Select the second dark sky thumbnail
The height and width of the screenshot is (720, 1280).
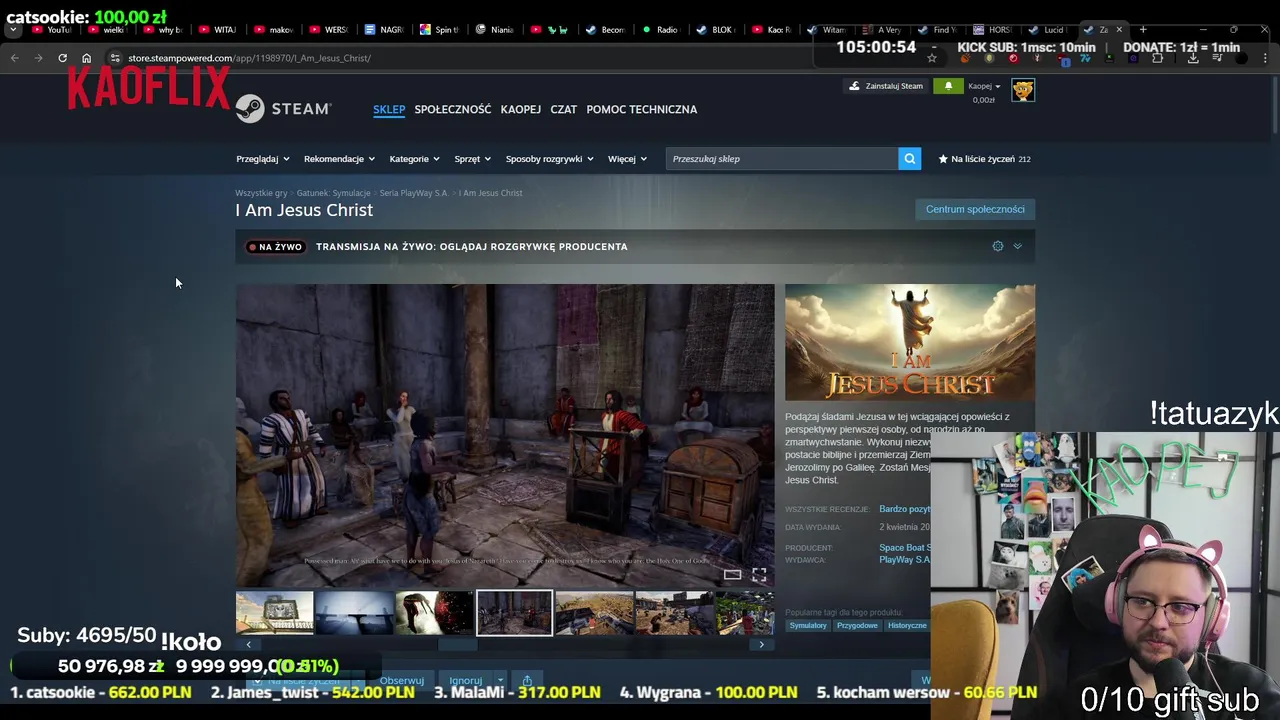[x=354, y=613]
